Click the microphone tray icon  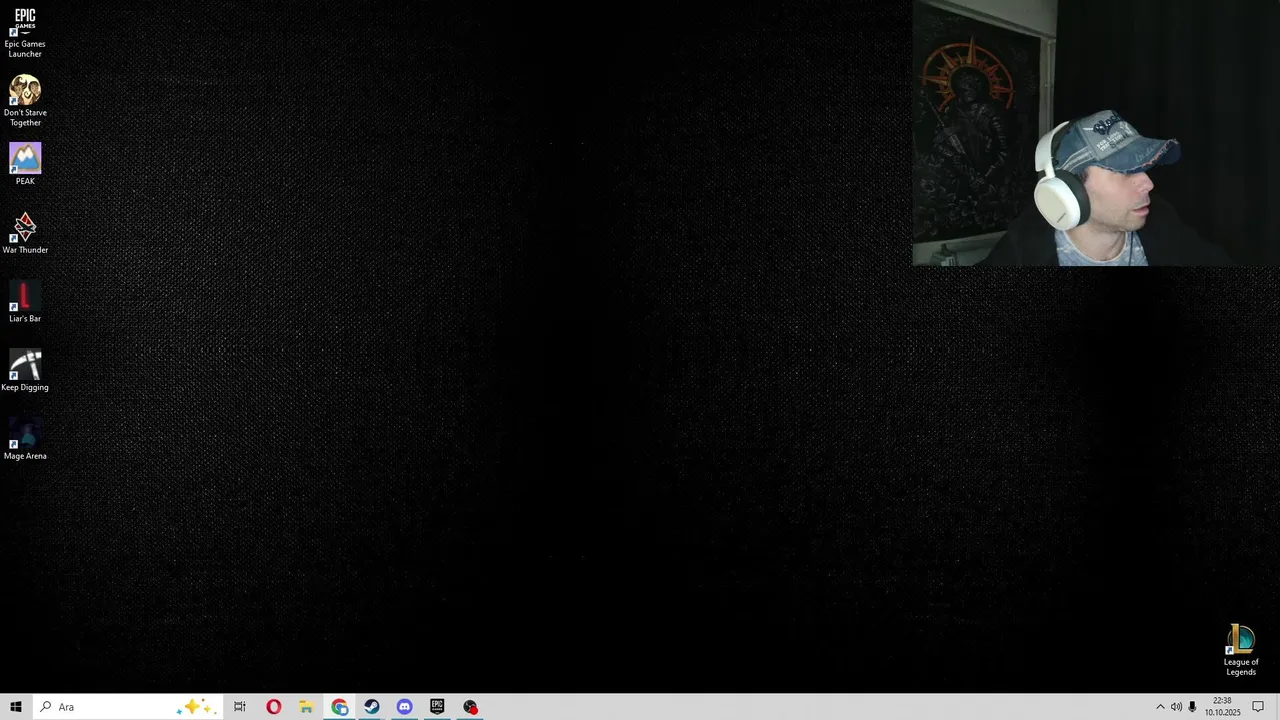[x=1192, y=707]
